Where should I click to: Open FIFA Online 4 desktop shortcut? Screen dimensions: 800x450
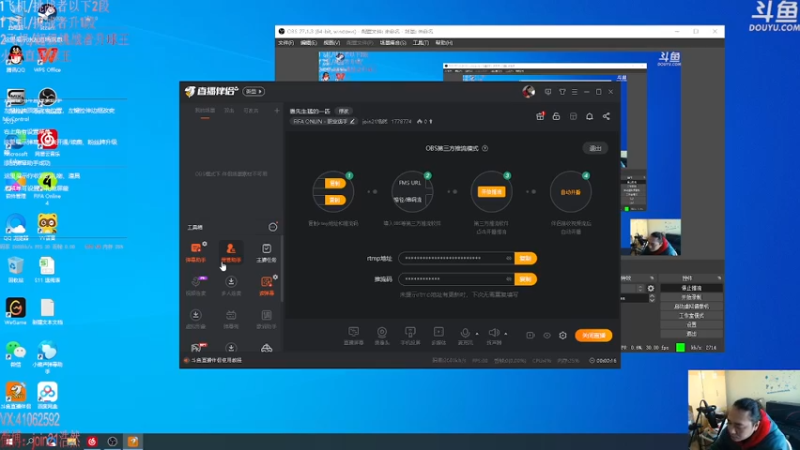coord(47,188)
